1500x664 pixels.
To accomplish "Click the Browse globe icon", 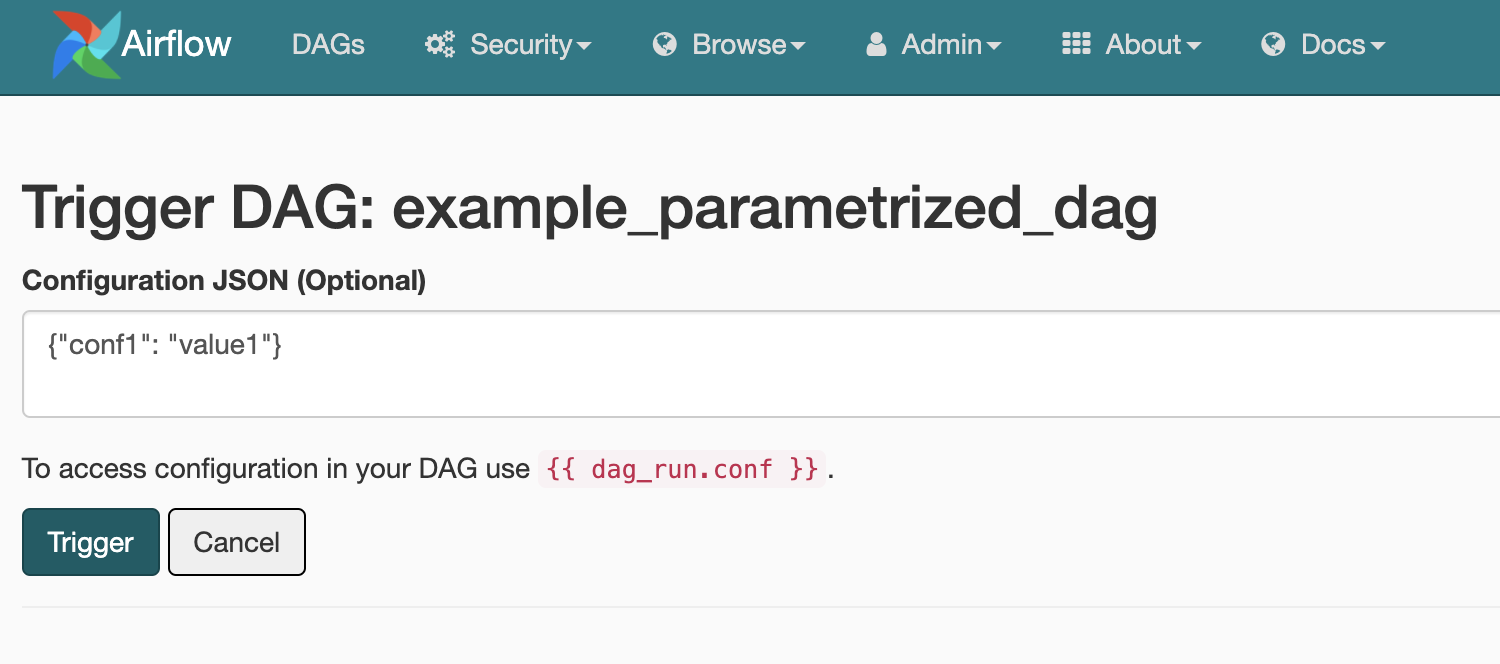I will (x=665, y=45).
